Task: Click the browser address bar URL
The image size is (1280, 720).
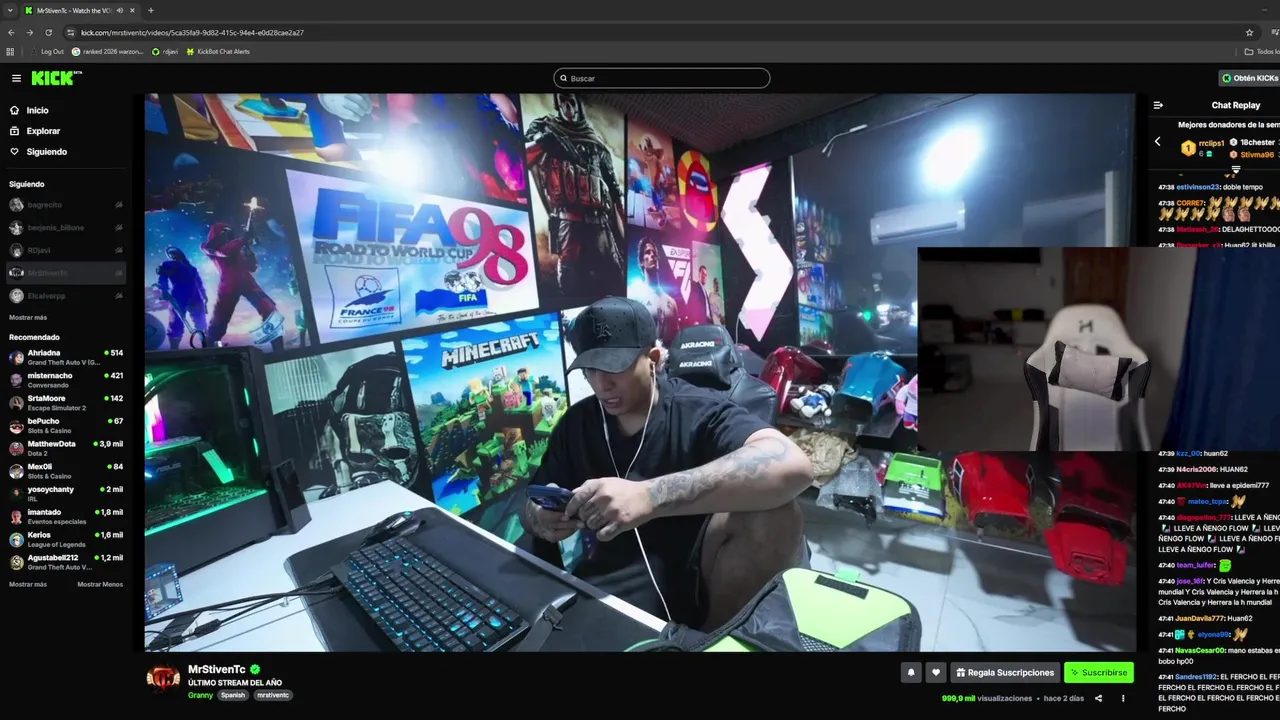Action: click(192, 32)
